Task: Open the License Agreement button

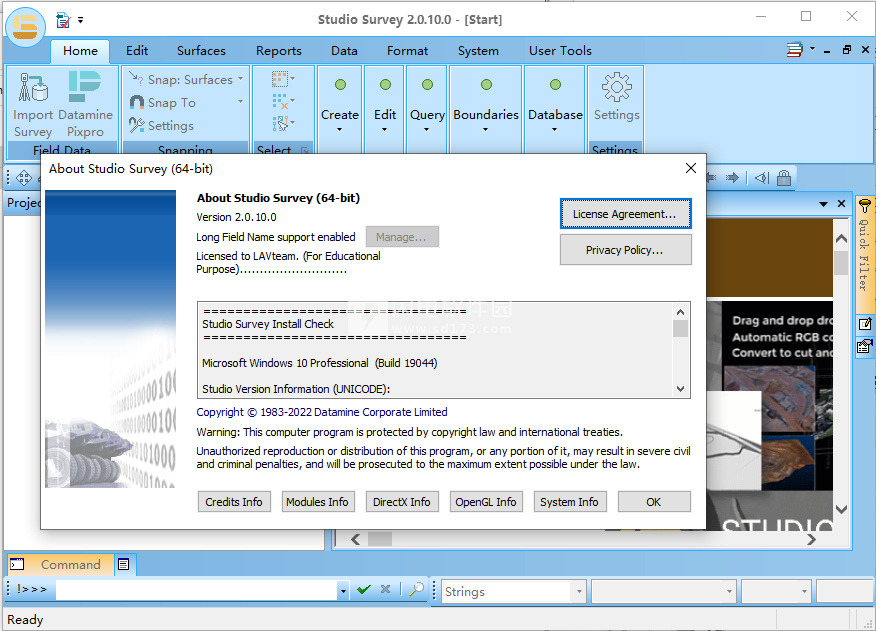Action: [625, 214]
